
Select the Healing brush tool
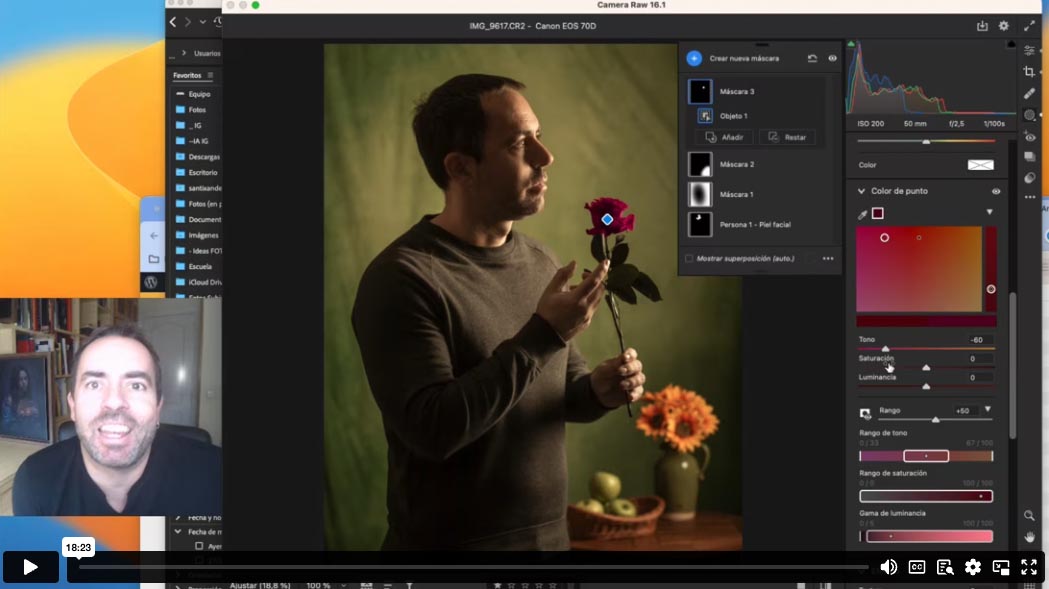(1030, 94)
